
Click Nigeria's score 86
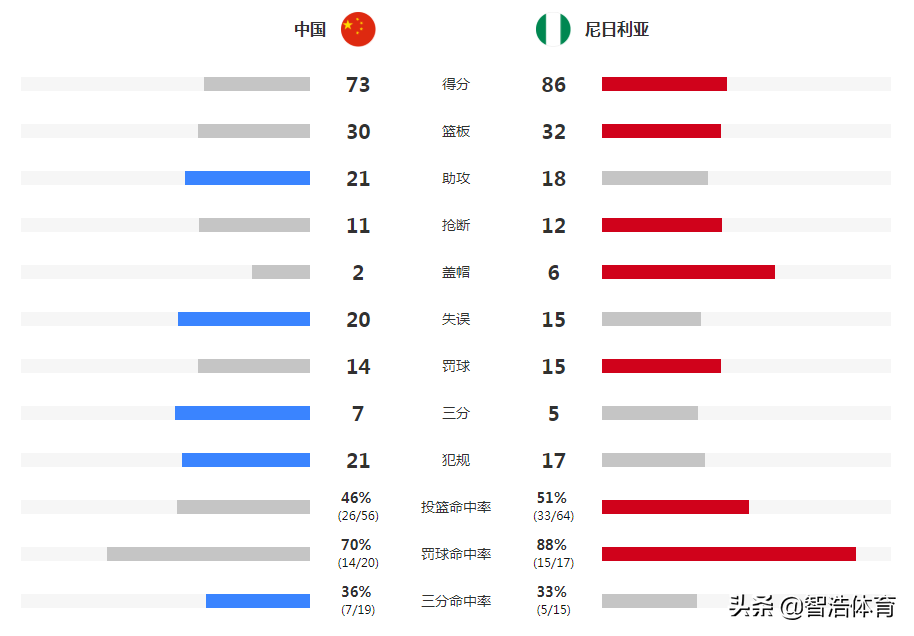pos(553,85)
